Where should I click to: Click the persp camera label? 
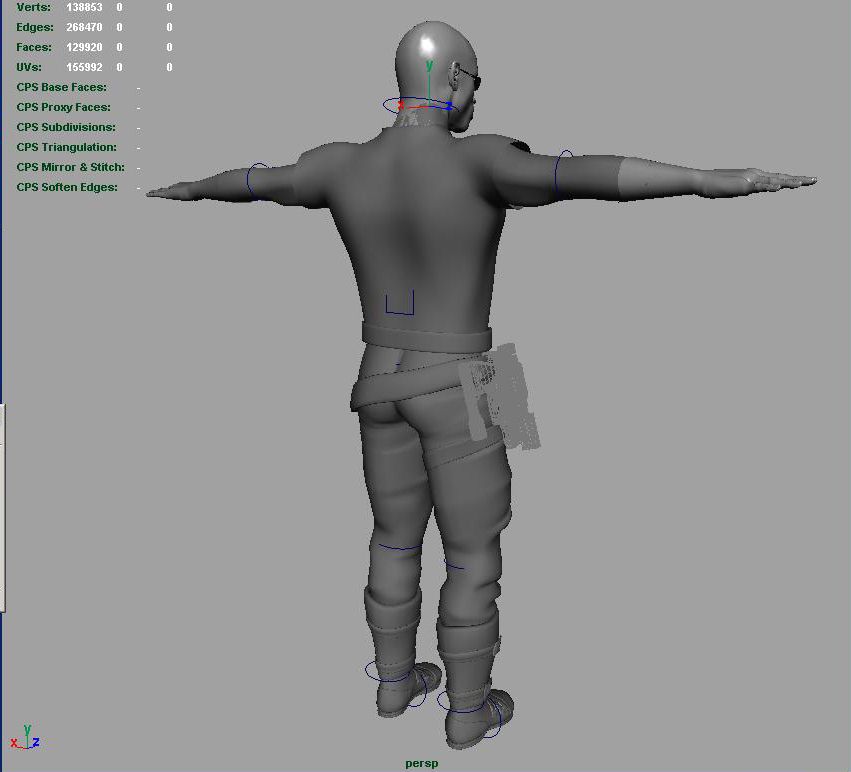pos(422,764)
